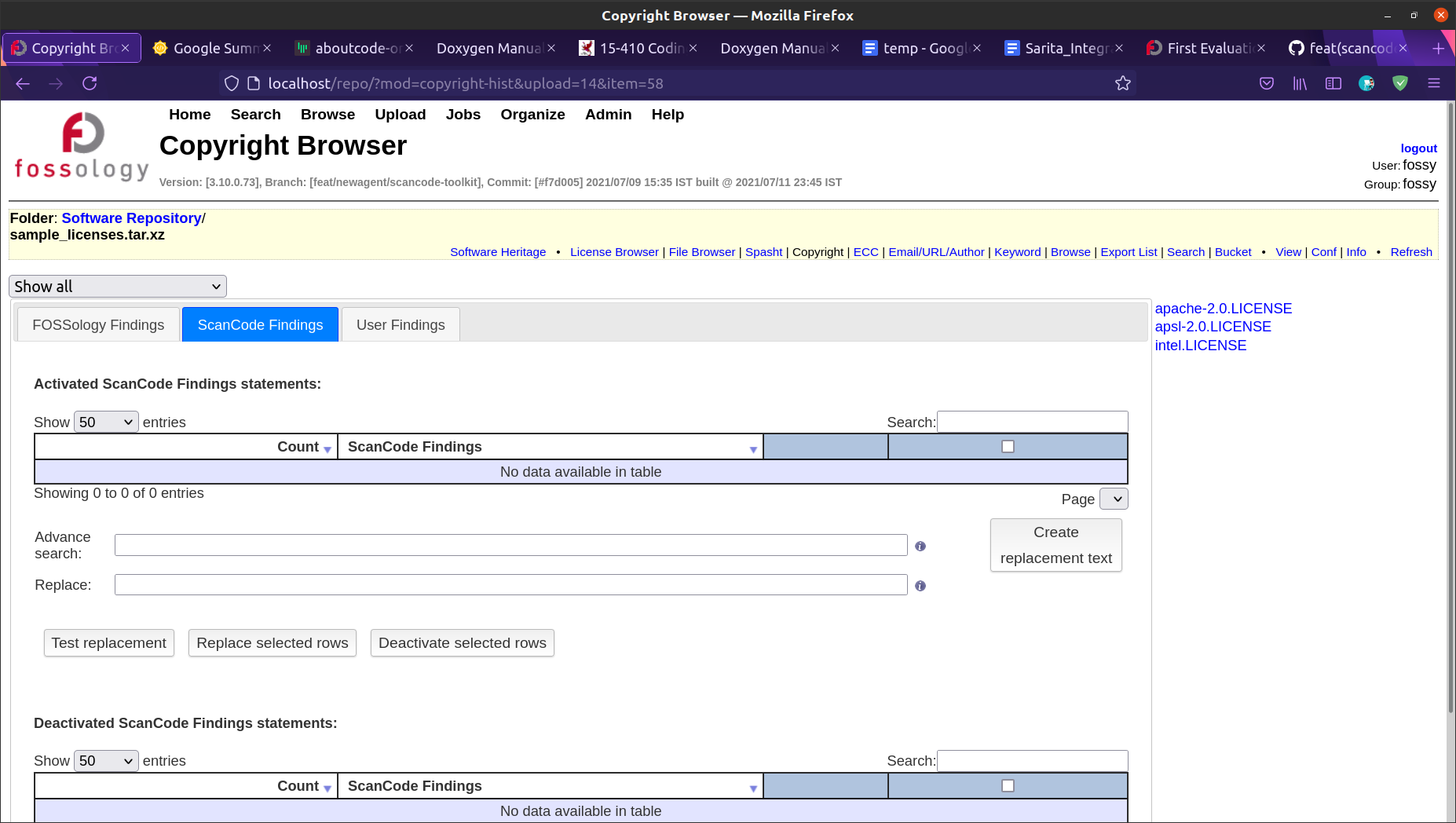This screenshot has width=1456, height=823.
Task: Select the ScanCode Findings tab
Action: point(260,325)
